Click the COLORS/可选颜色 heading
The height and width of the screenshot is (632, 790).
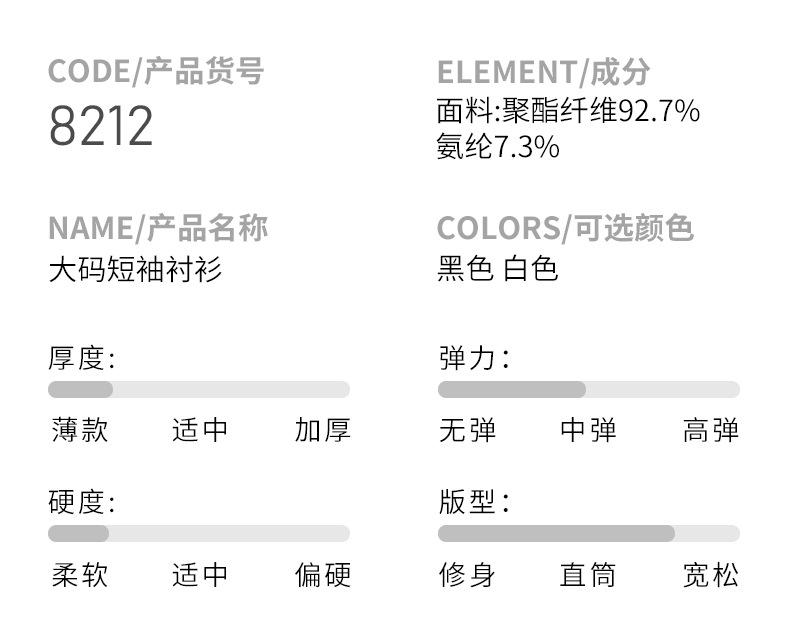pos(565,228)
